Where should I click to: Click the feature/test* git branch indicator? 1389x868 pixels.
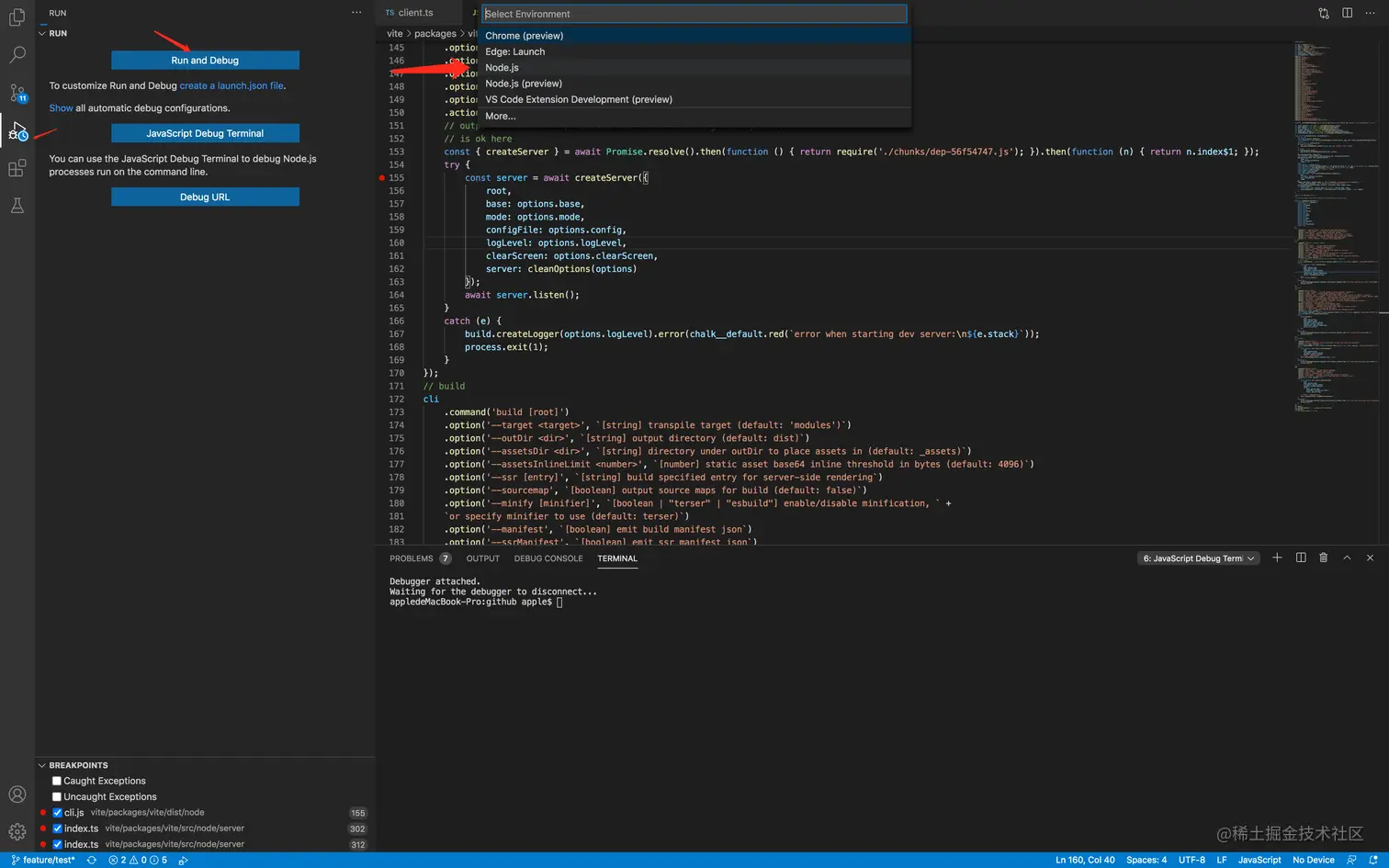tap(43, 861)
